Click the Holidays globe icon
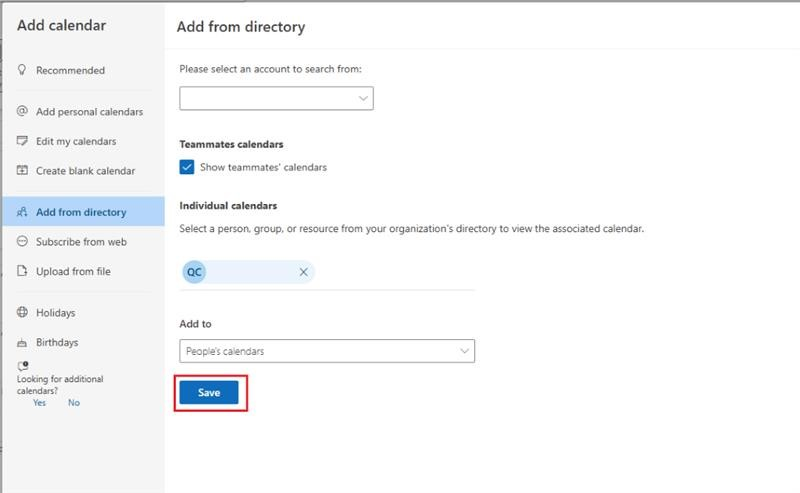The image size is (800, 493). 22,312
